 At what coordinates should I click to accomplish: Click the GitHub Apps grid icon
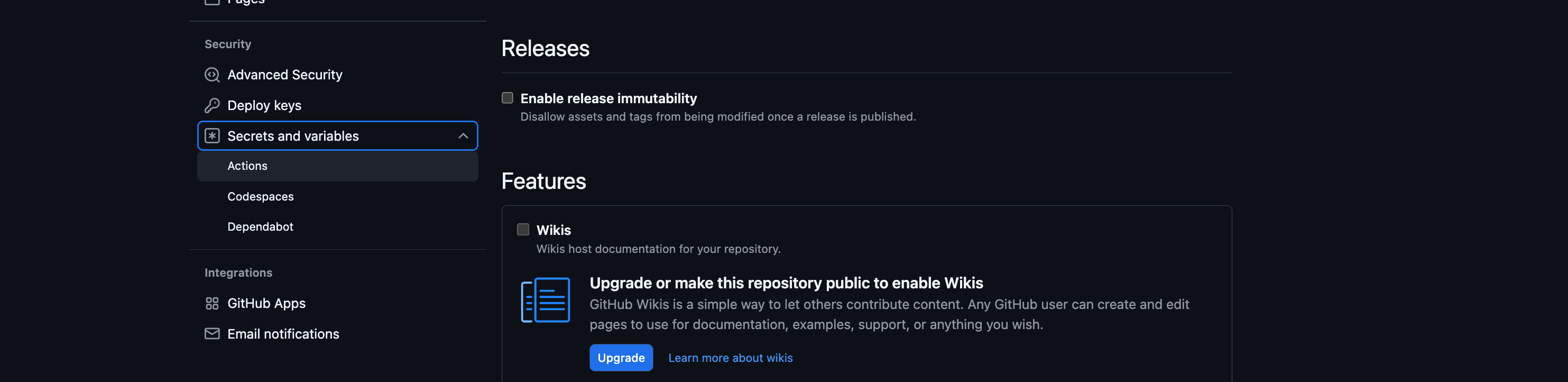click(212, 303)
